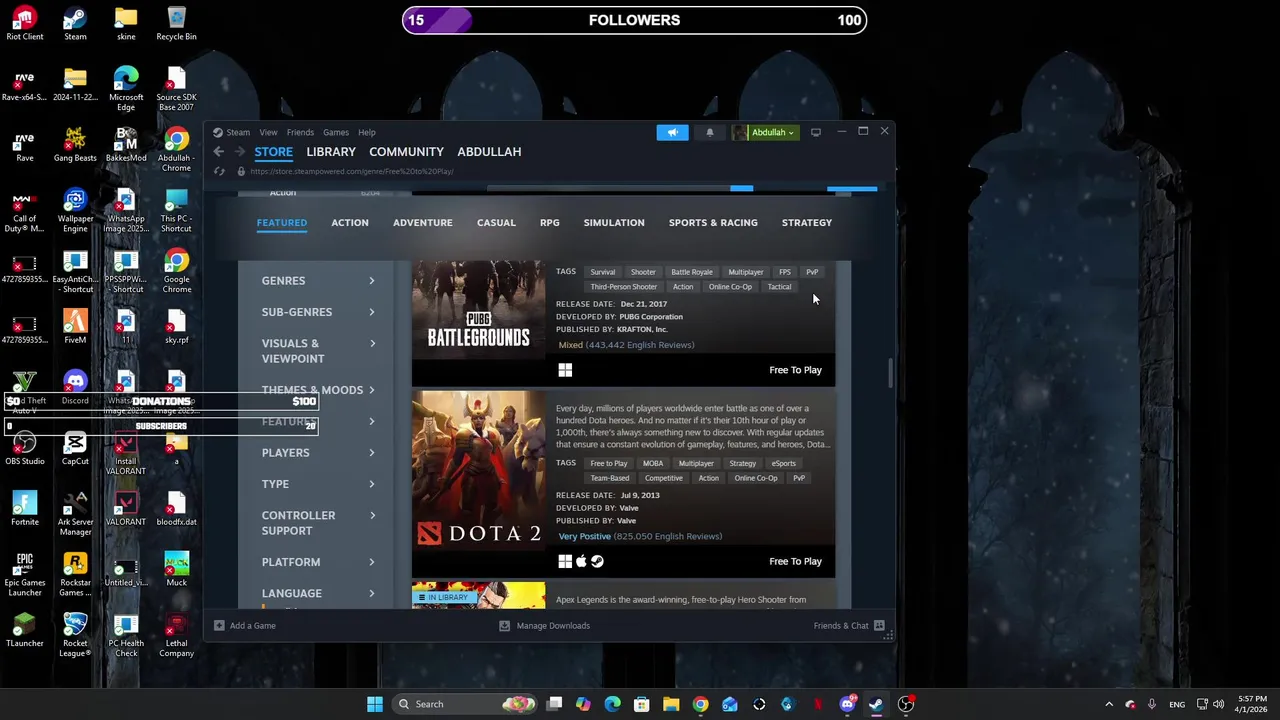Click the Windows taskbar Search box
The width and height of the screenshot is (1280, 720).
click(464, 704)
